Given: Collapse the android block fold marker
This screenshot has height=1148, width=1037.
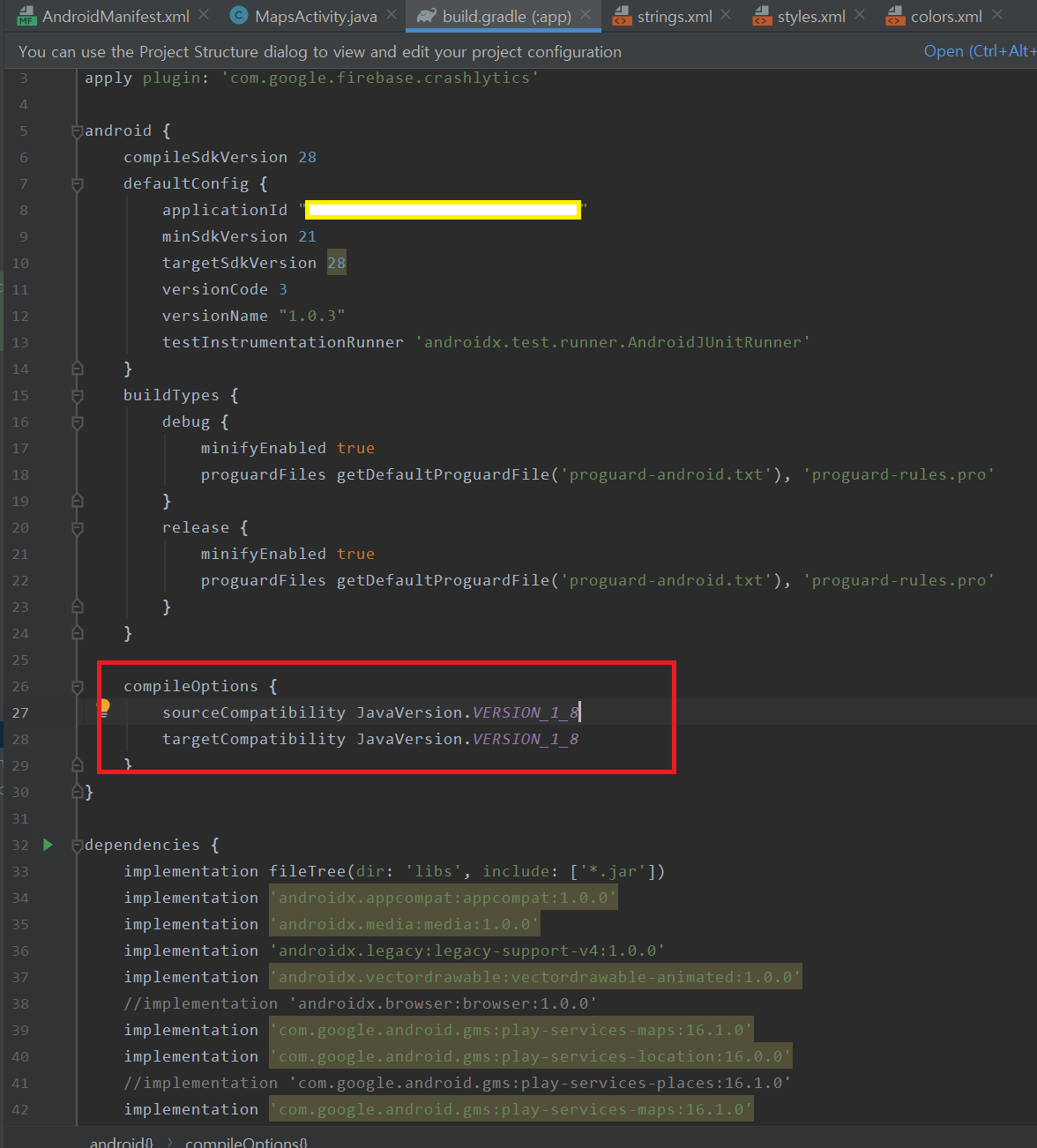Looking at the screenshot, I should 77,131.
